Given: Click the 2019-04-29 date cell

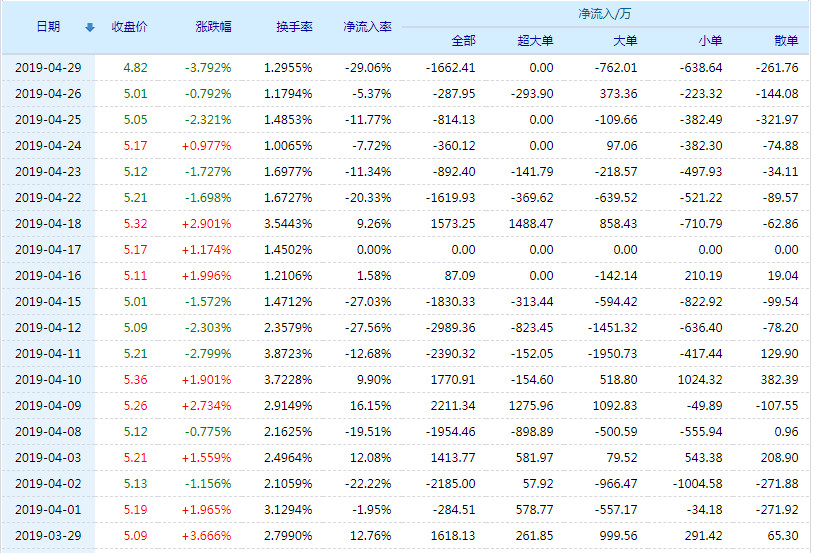Looking at the screenshot, I should 48,68.
